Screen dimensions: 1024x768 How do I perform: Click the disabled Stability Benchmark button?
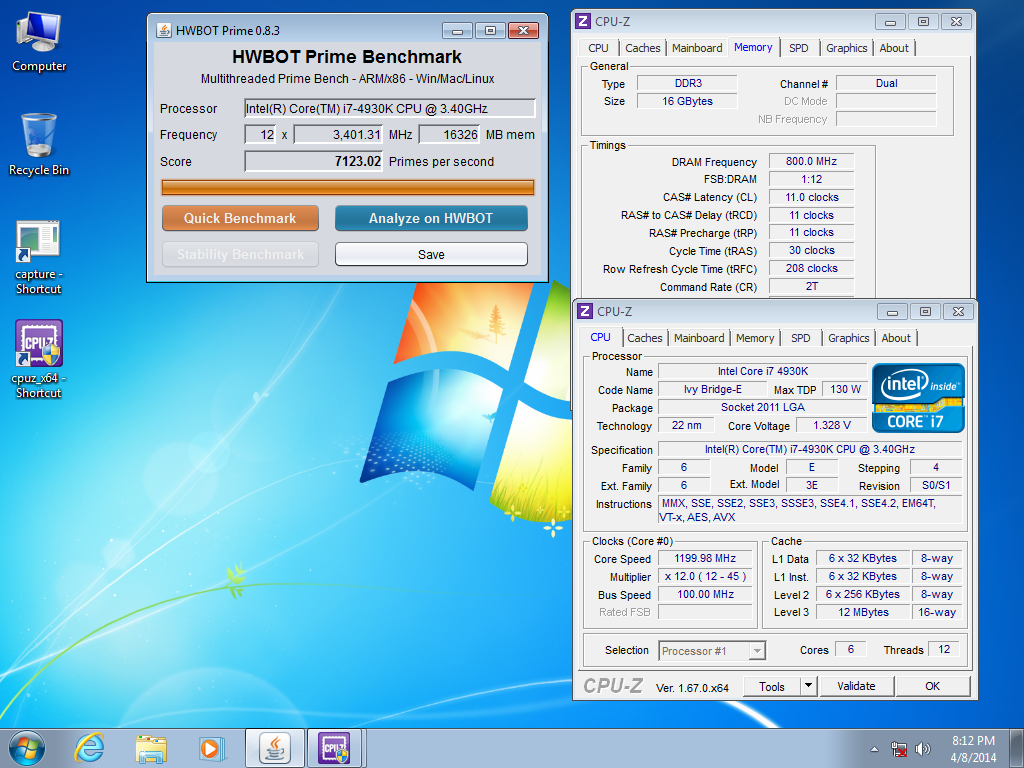(240, 254)
